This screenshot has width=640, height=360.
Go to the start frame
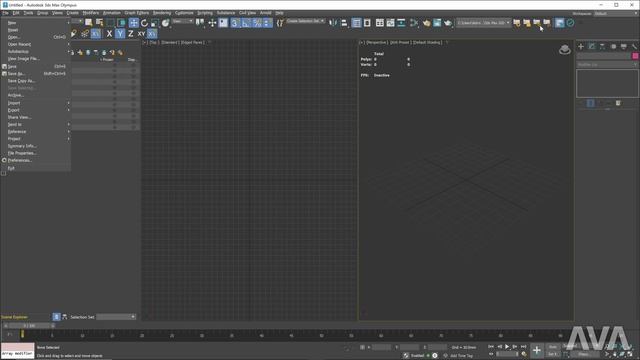491,347
